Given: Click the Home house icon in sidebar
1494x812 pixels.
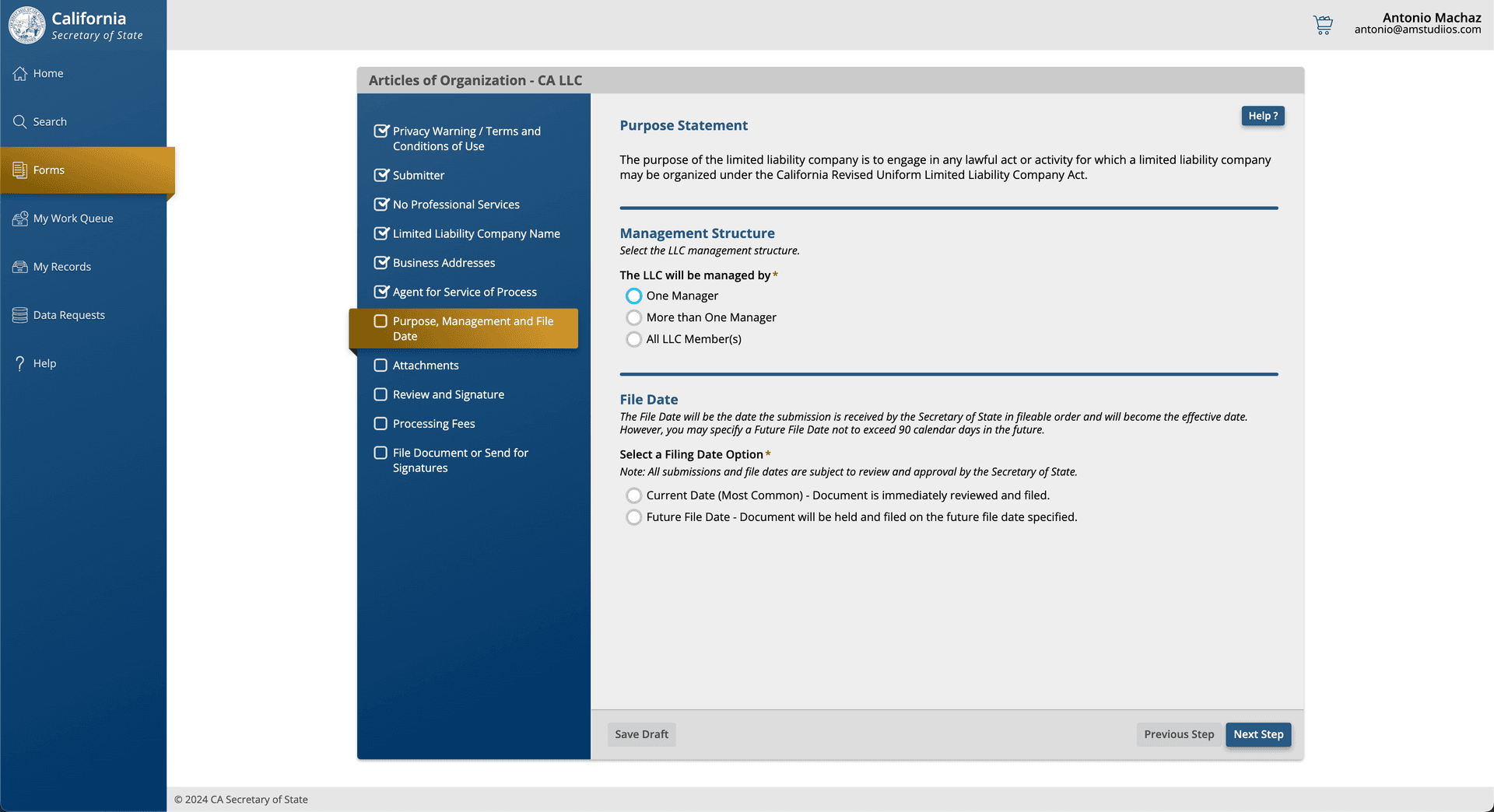Looking at the screenshot, I should point(20,74).
